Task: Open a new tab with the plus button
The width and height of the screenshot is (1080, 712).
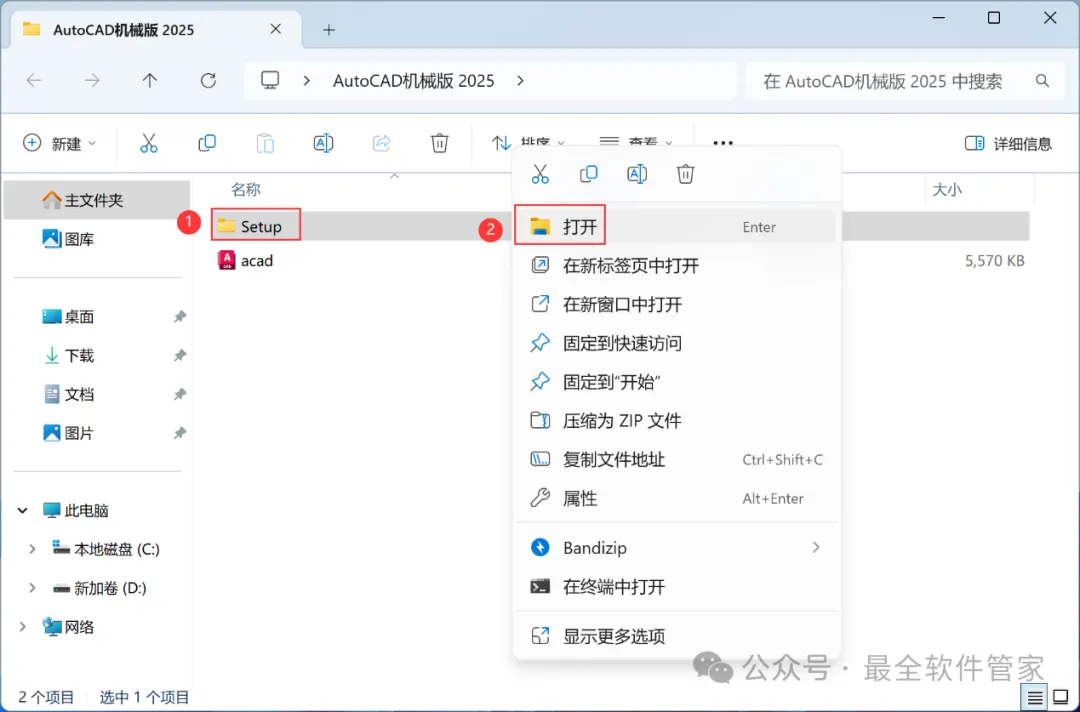Action: pyautogui.click(x=329, y=30)
